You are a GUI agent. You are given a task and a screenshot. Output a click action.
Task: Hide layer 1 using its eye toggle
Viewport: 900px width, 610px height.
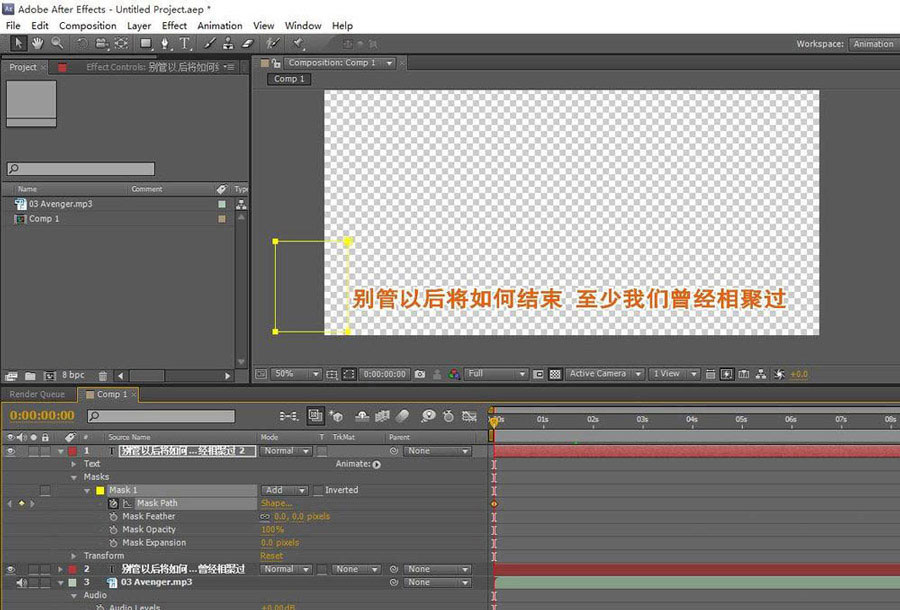8,451
